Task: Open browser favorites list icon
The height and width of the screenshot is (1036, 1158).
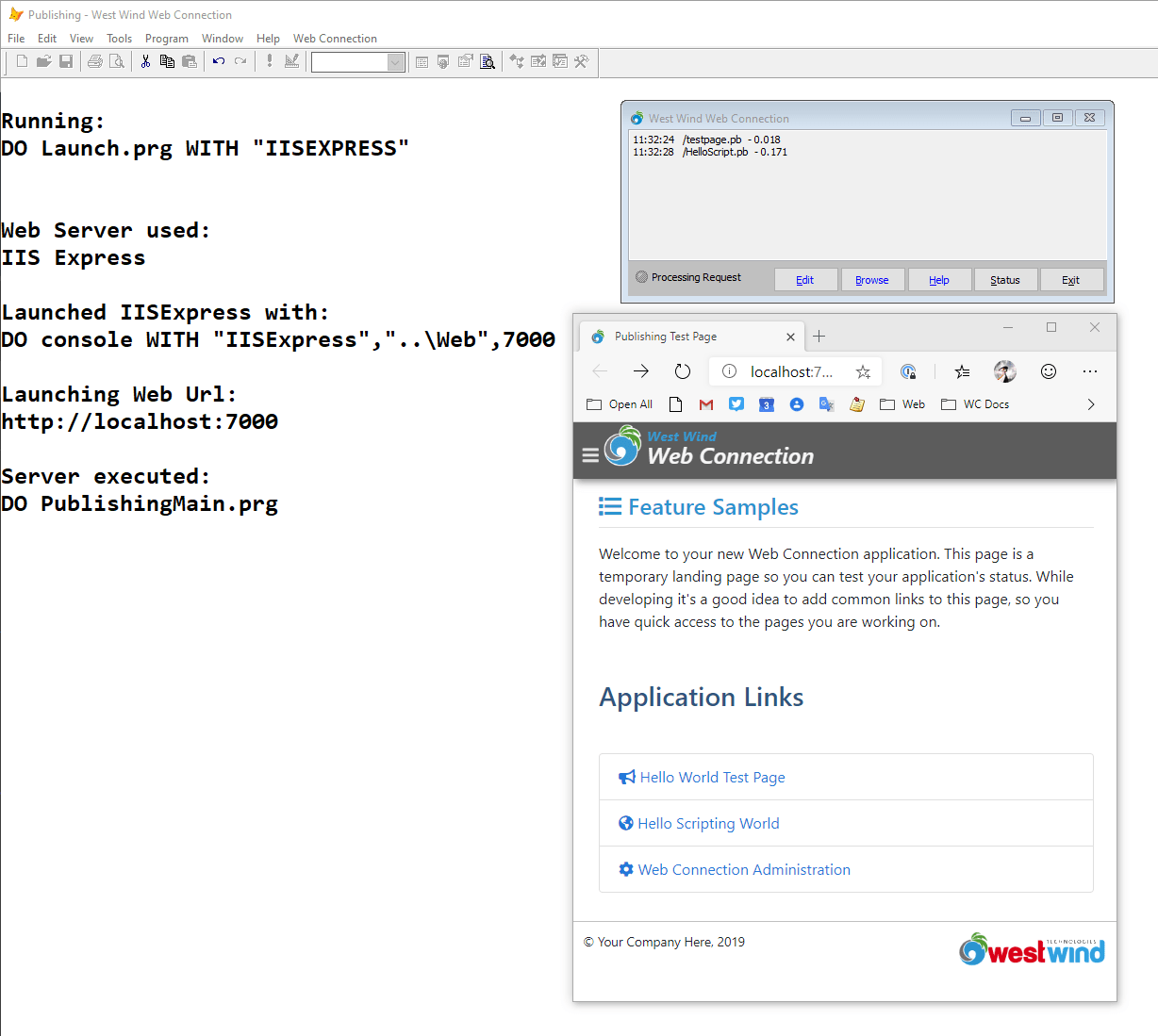Action: click(x=962, y=371)
